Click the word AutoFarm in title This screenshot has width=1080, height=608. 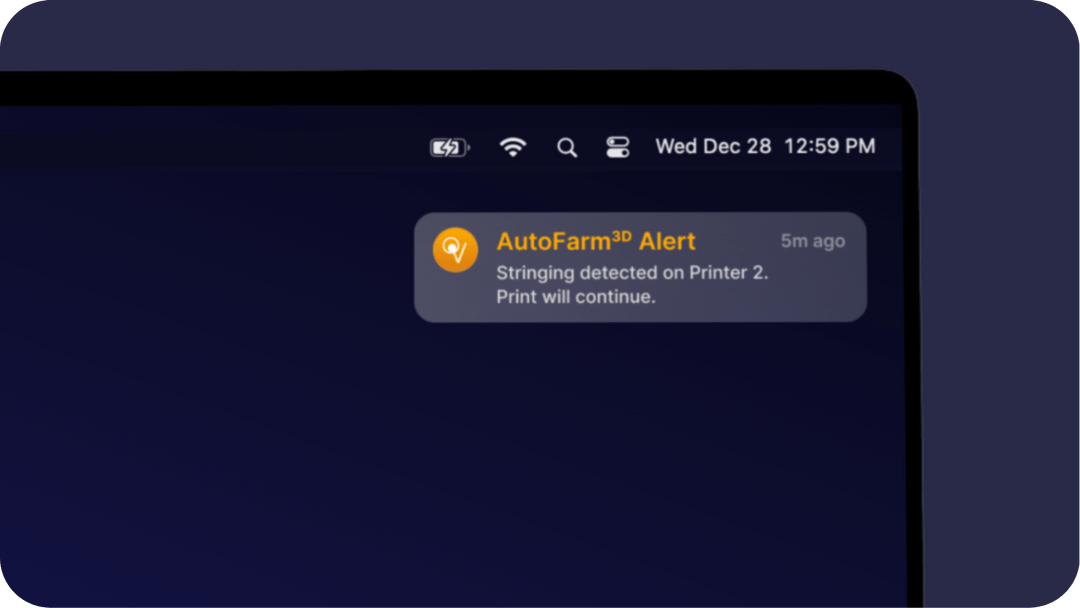(554, 242)
